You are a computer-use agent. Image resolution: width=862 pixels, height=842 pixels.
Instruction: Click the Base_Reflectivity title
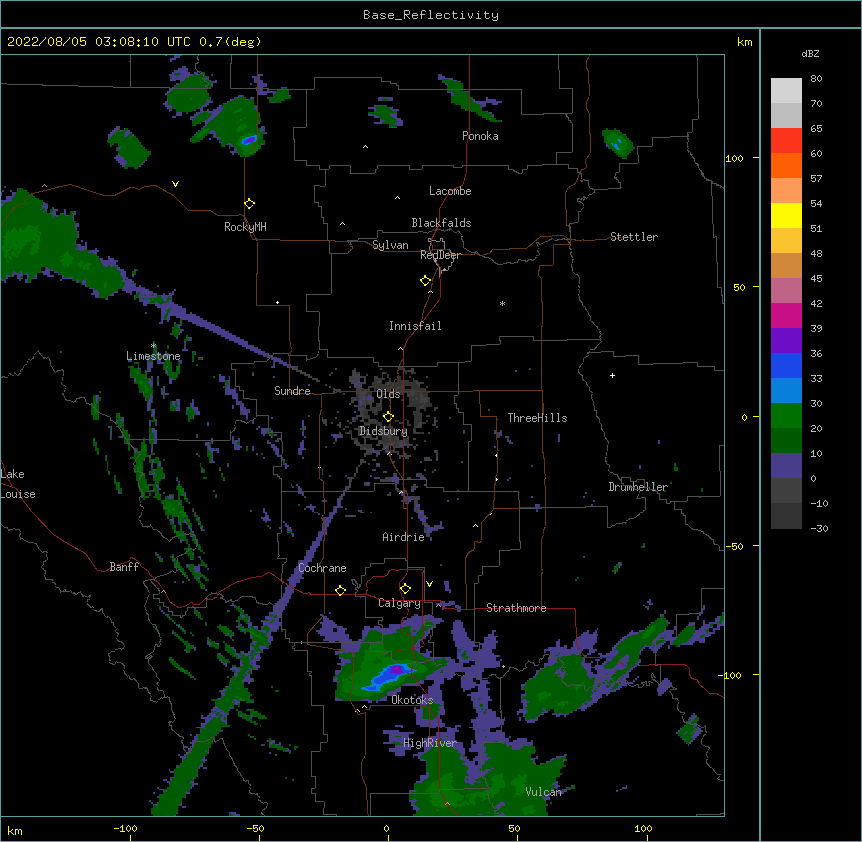click(431, 15)
